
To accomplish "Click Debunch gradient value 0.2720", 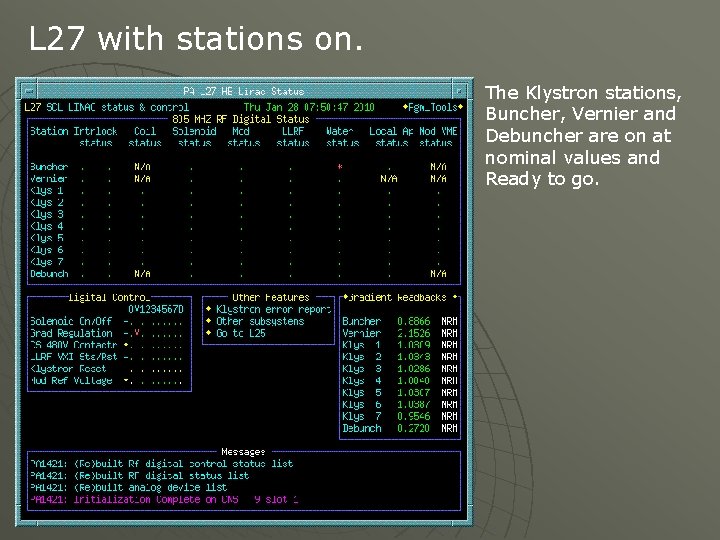I will click(413, 428).
